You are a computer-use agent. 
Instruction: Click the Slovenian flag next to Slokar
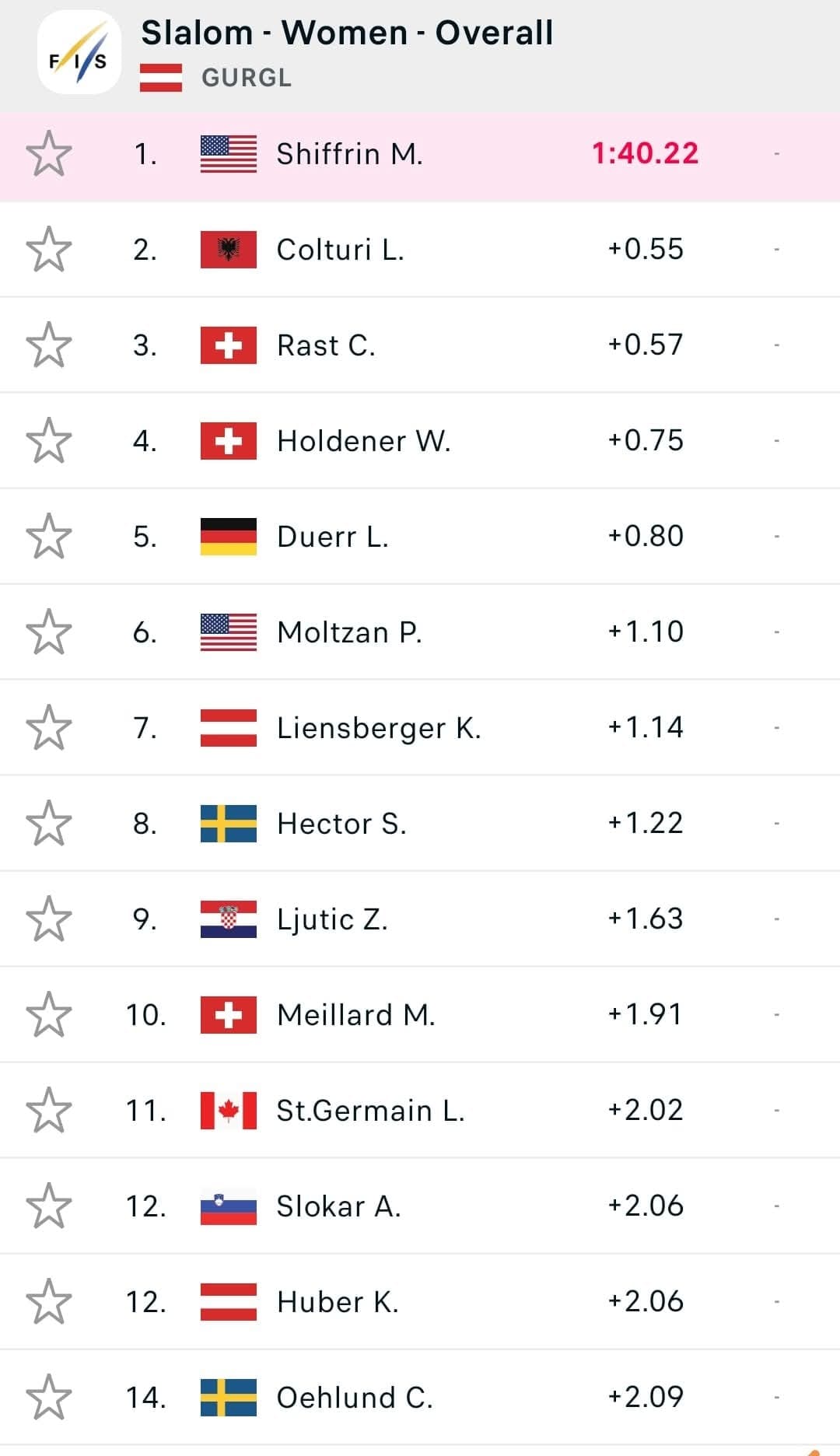[228, 1206]
